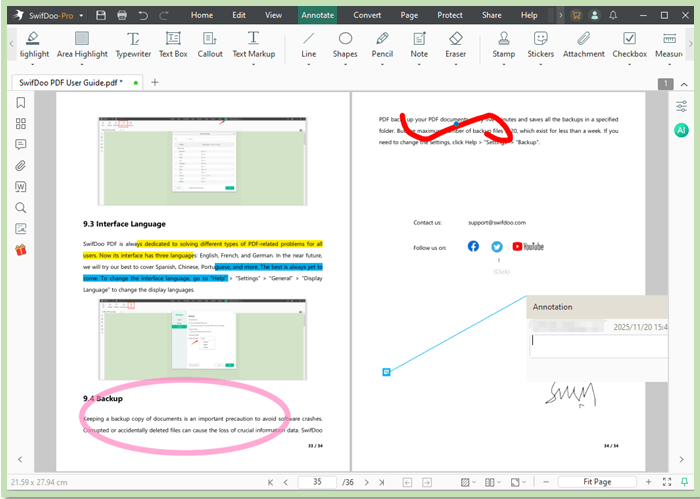Open the Word conversion sidebar icon
The width and height of the screenshot is (700, 499).
(x=21, y=187)
